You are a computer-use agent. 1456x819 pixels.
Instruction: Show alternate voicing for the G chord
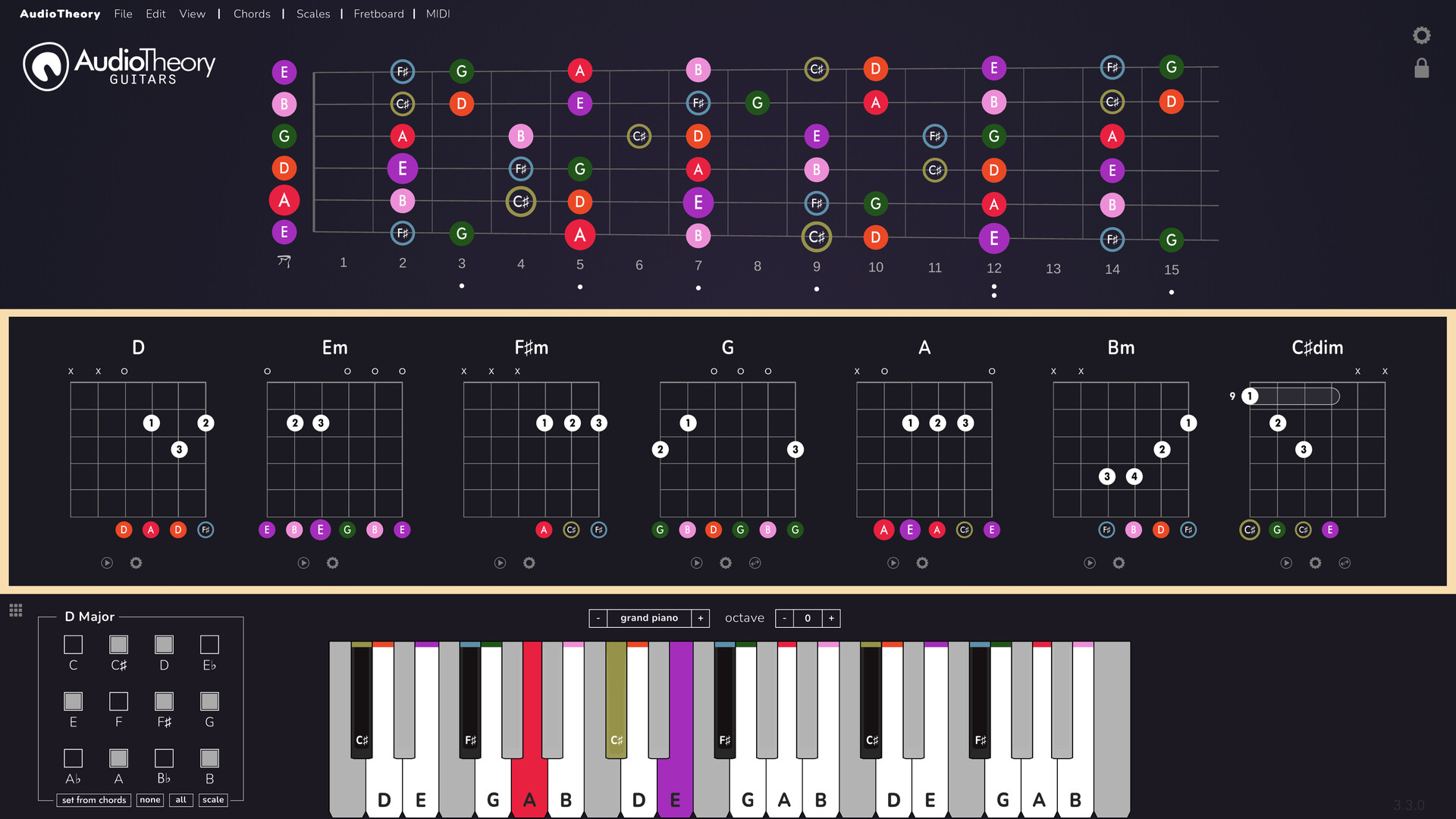point(755,563)
